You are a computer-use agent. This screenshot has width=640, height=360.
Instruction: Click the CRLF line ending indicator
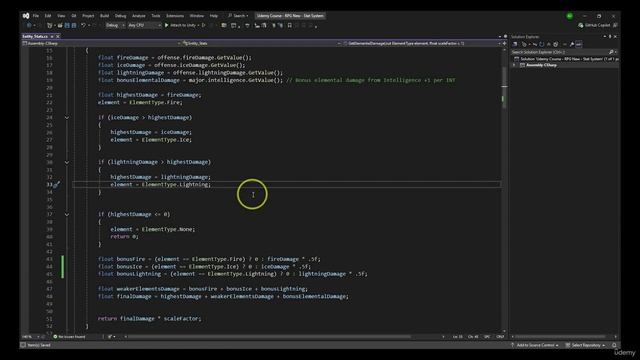point(500,337)
